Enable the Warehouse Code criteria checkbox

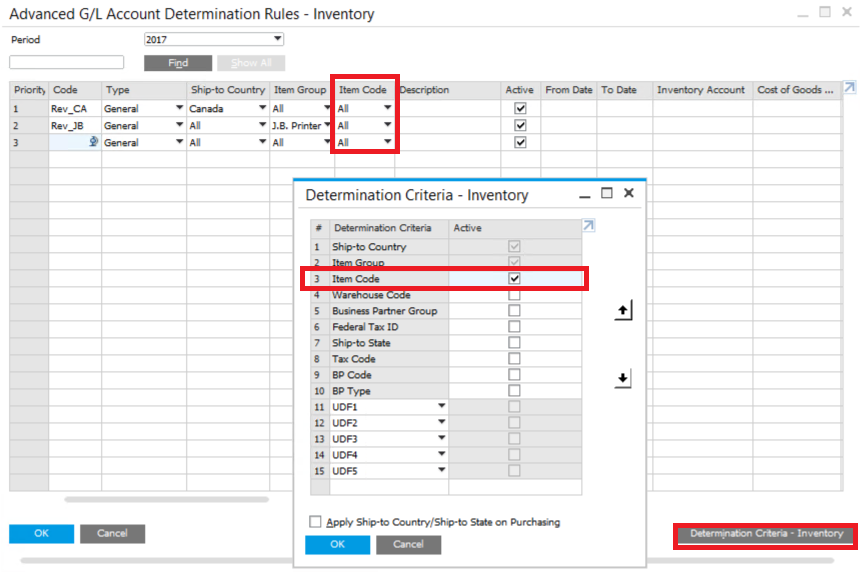click(x=514, y=295)
